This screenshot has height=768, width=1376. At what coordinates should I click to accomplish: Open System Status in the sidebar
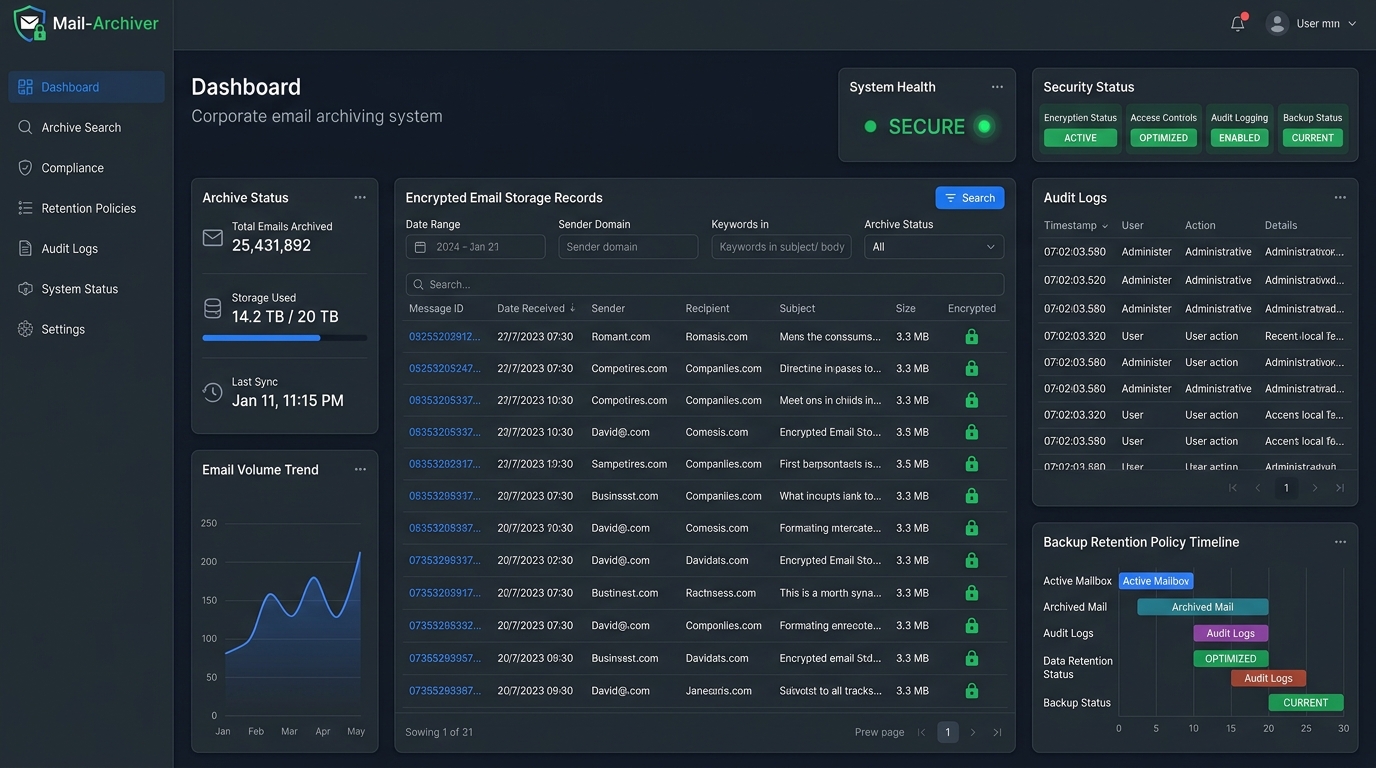point(86,289)
